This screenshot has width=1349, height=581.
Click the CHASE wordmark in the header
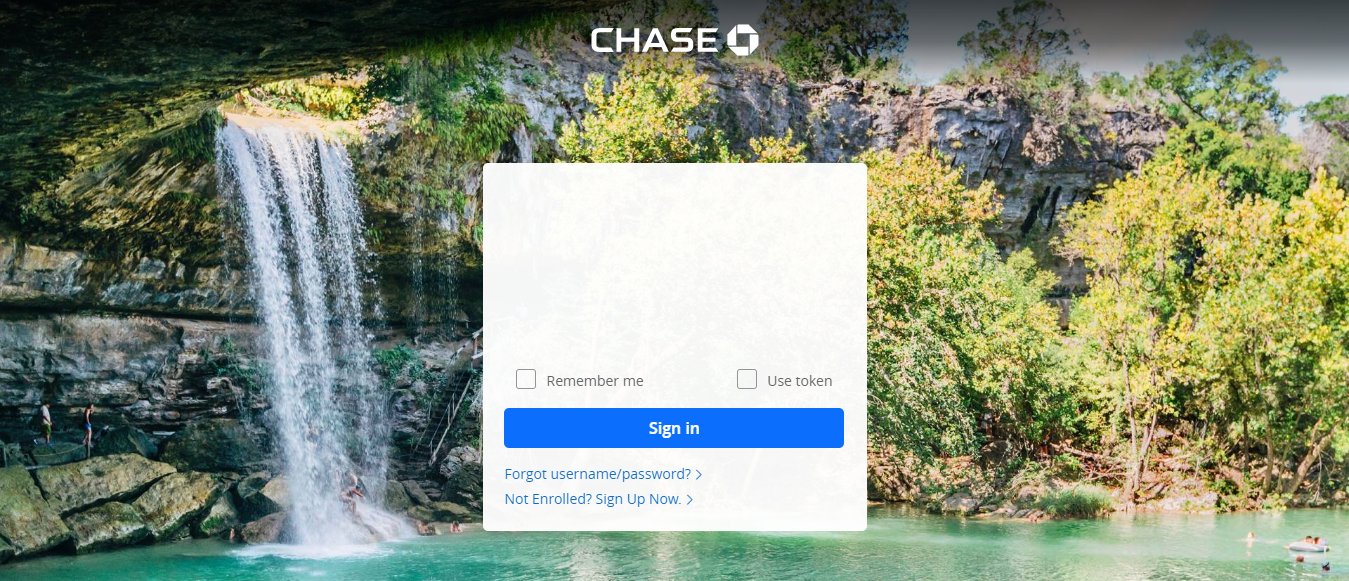655,40
